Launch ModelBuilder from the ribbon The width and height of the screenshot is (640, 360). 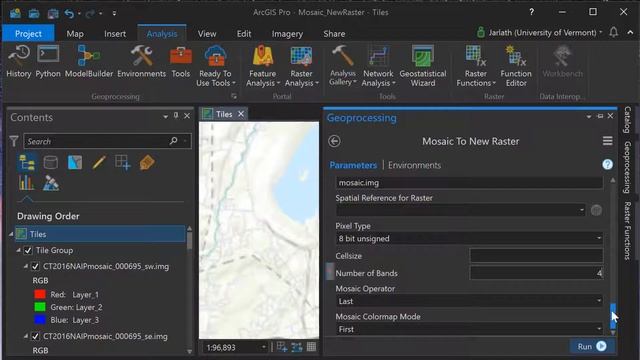tap(89, 61)
